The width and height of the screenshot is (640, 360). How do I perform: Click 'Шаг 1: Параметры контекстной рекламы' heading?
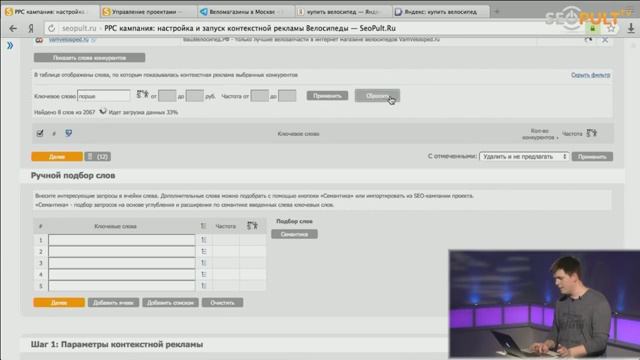pos(117,344)
